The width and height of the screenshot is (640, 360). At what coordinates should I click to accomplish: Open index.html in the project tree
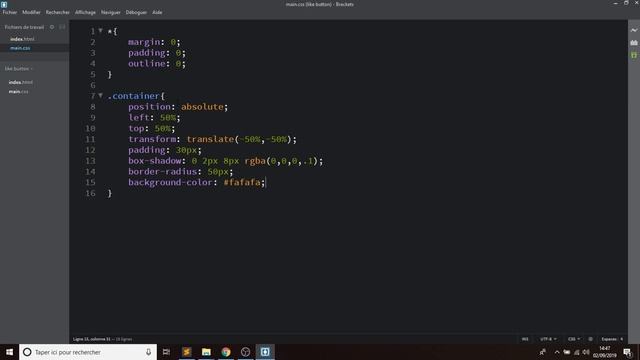(21, 82)
